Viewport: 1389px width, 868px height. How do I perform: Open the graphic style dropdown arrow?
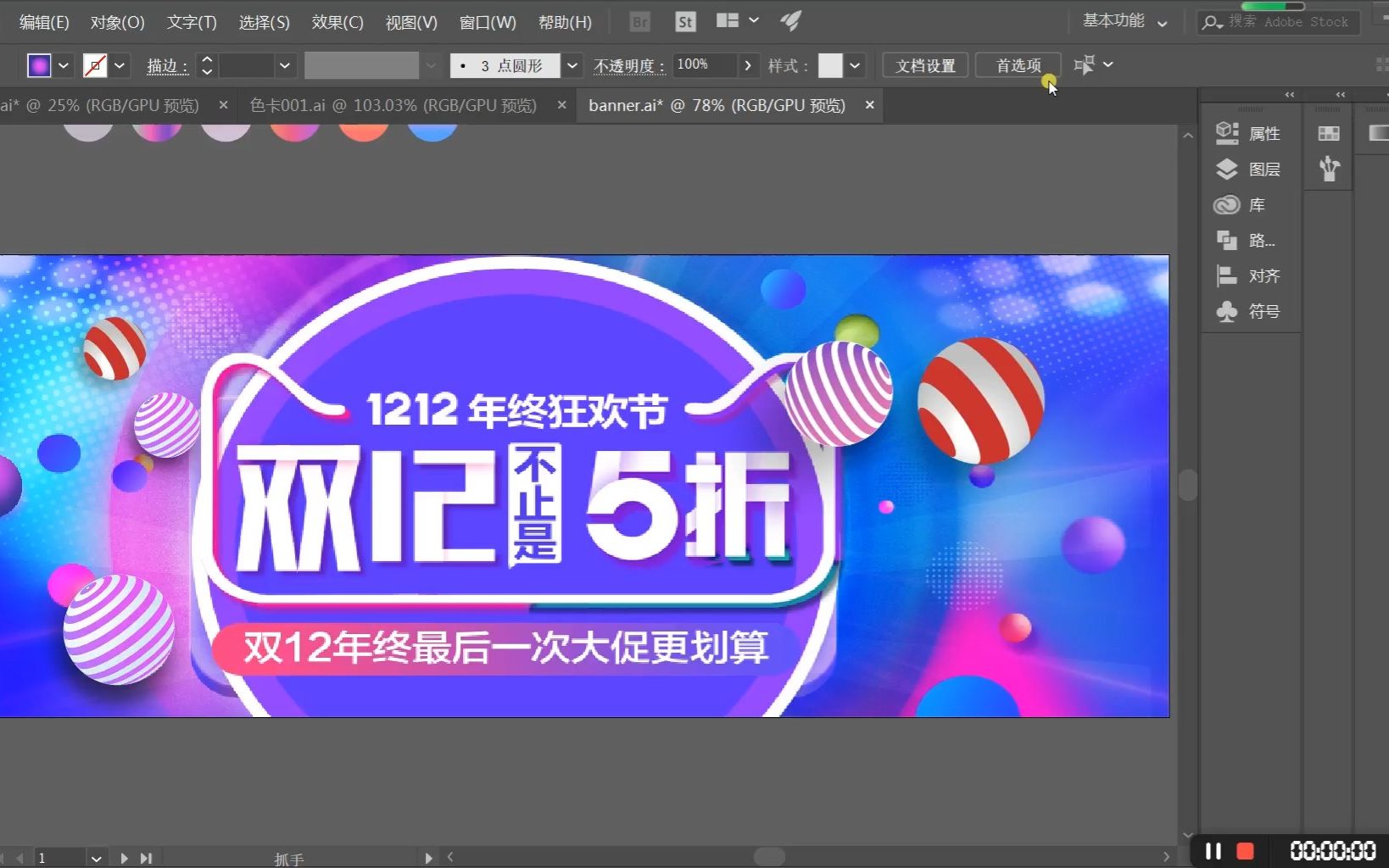[x=855, y=65]
